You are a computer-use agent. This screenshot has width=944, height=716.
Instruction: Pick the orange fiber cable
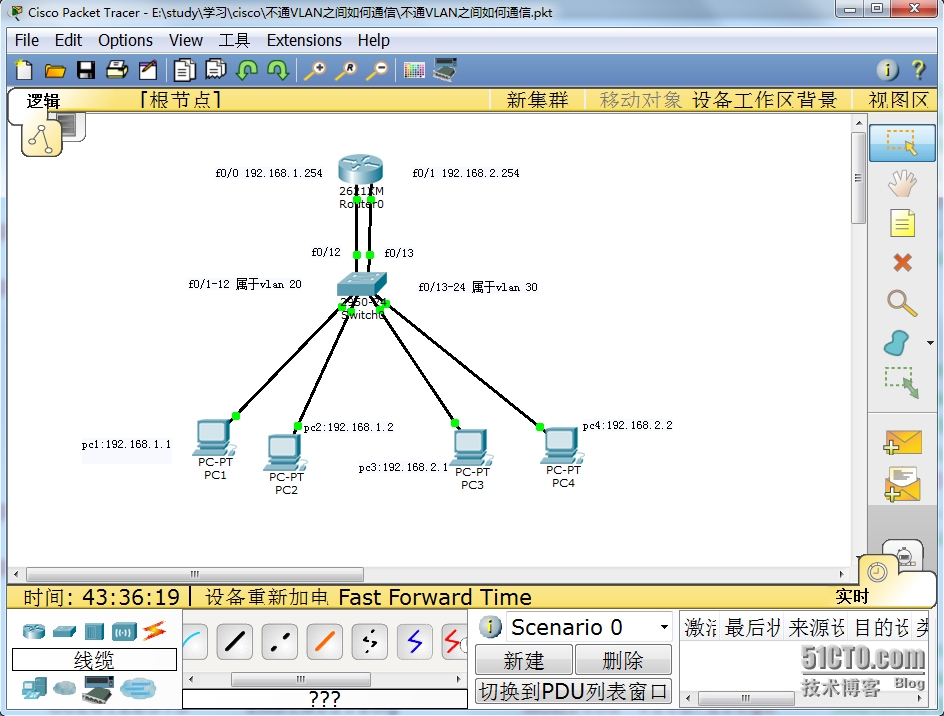click(324, 641)
